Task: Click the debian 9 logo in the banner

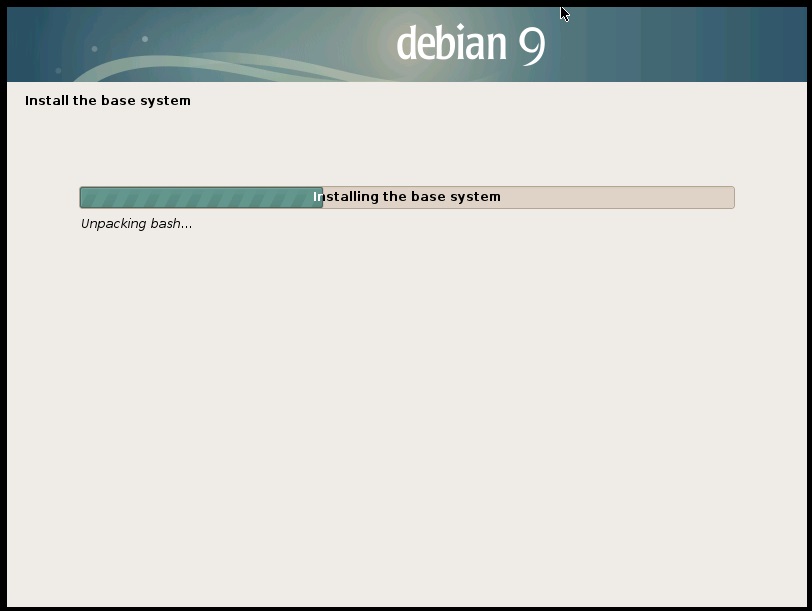Action: click(470, 44)
